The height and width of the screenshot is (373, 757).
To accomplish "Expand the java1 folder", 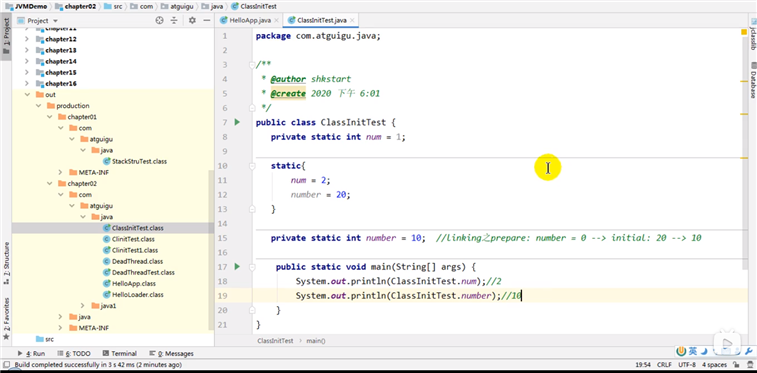I will point(84,305).
